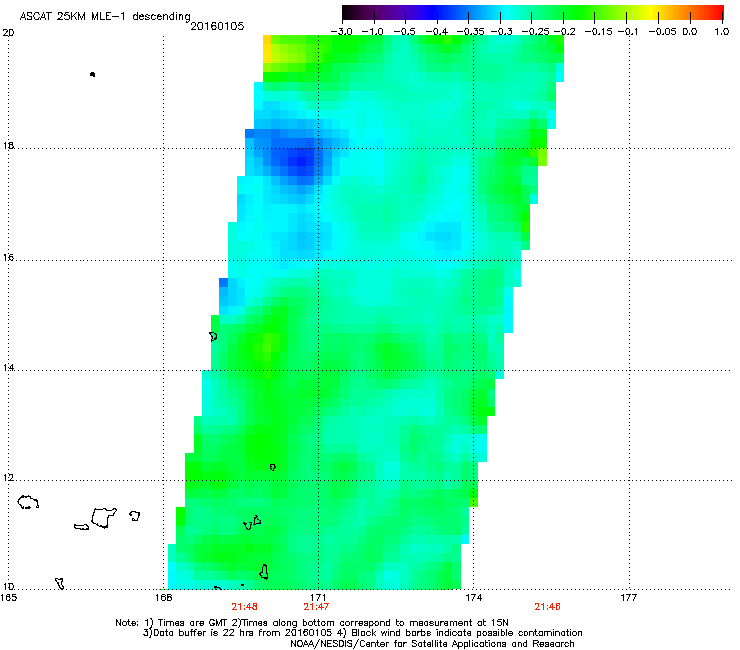Click the red timestamp 21:47
This screenshot has height=650, width=740.
(x=316, y=607)
